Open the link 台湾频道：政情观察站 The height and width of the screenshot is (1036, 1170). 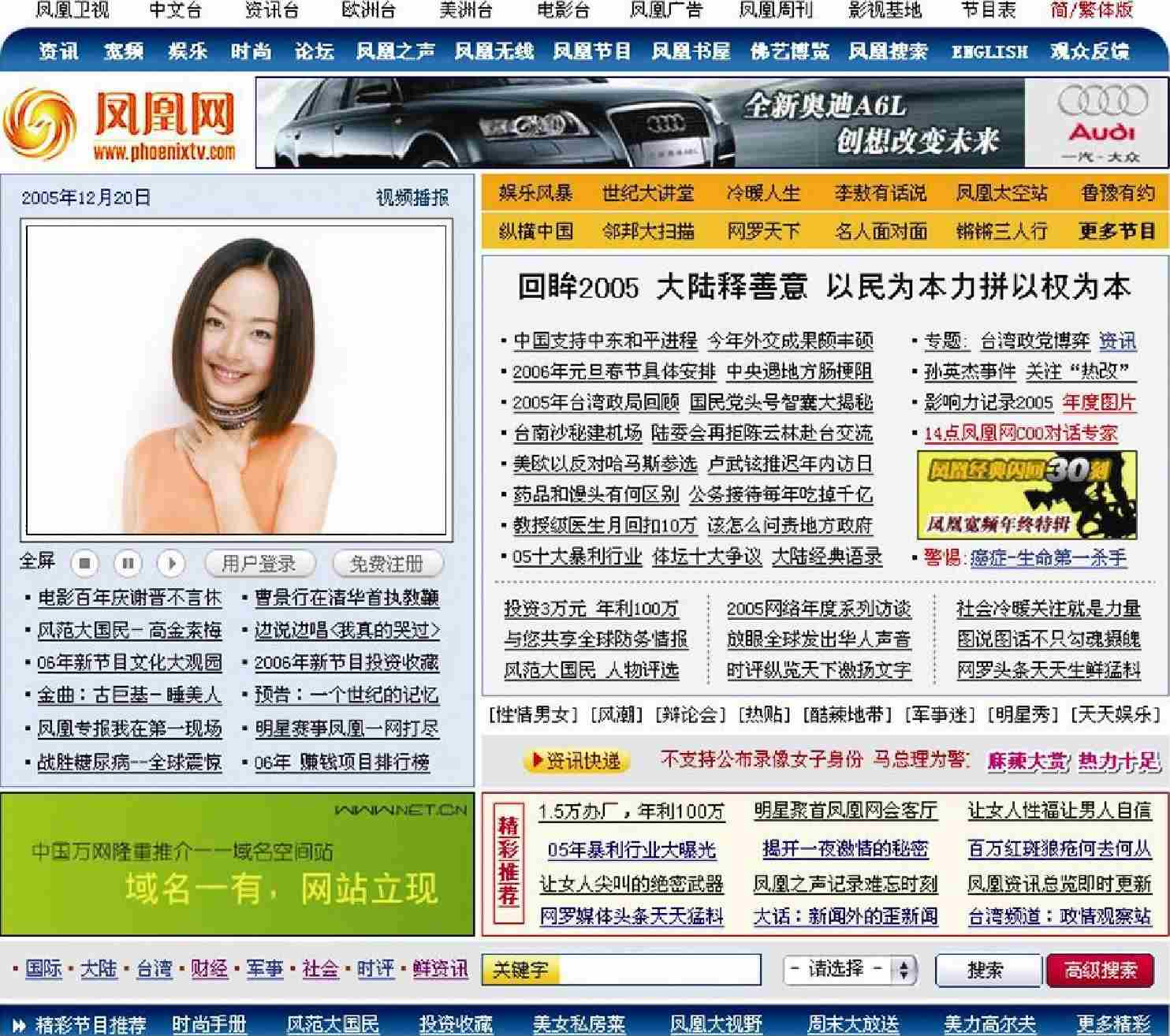coord(1060,916)
